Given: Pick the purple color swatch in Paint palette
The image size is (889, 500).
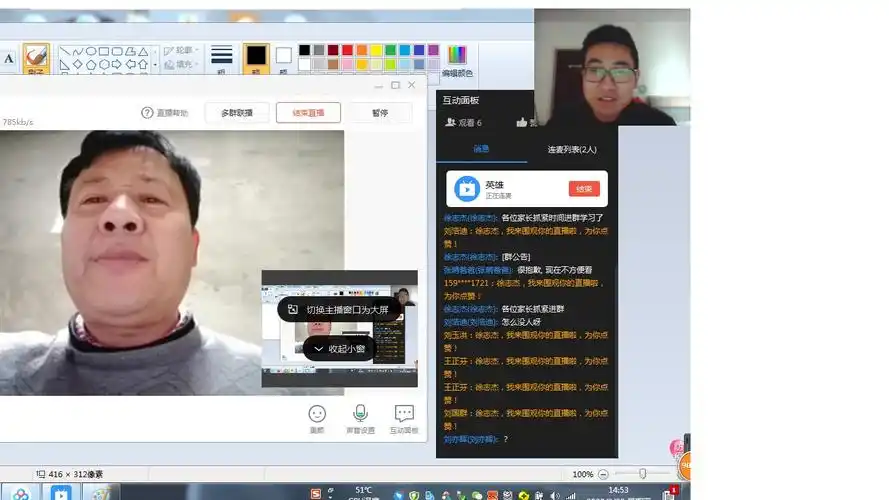Looking at the screenshot, I should [x=433, y=50].
